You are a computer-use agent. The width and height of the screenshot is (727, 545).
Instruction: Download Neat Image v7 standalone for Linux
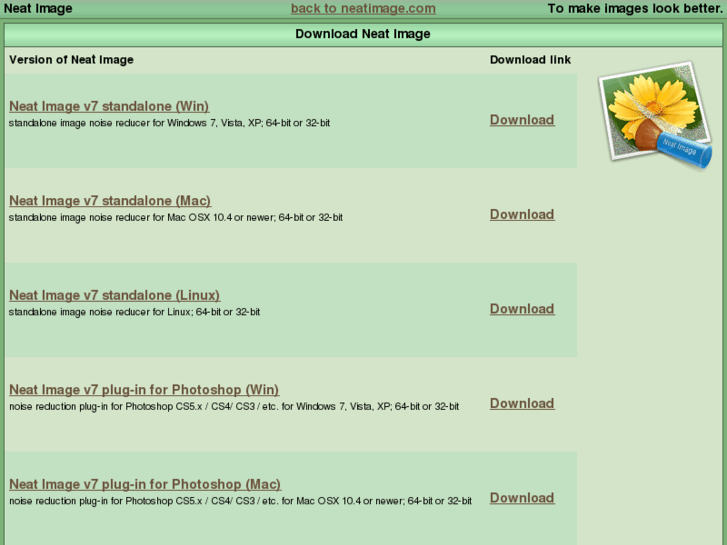coord(522,309)
